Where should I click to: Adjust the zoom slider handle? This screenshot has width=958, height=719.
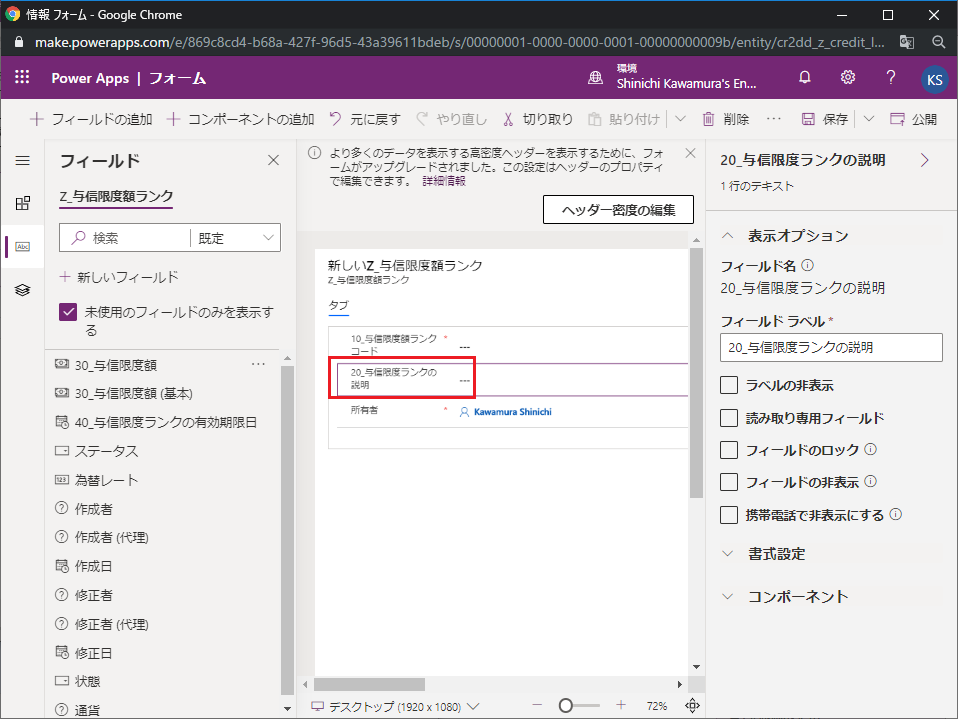[x=566, y=706]
